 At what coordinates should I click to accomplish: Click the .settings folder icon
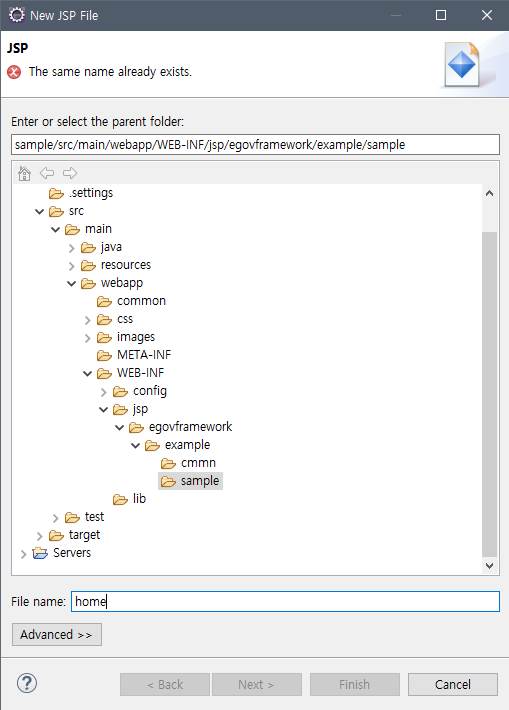click(x=56, y=194)
